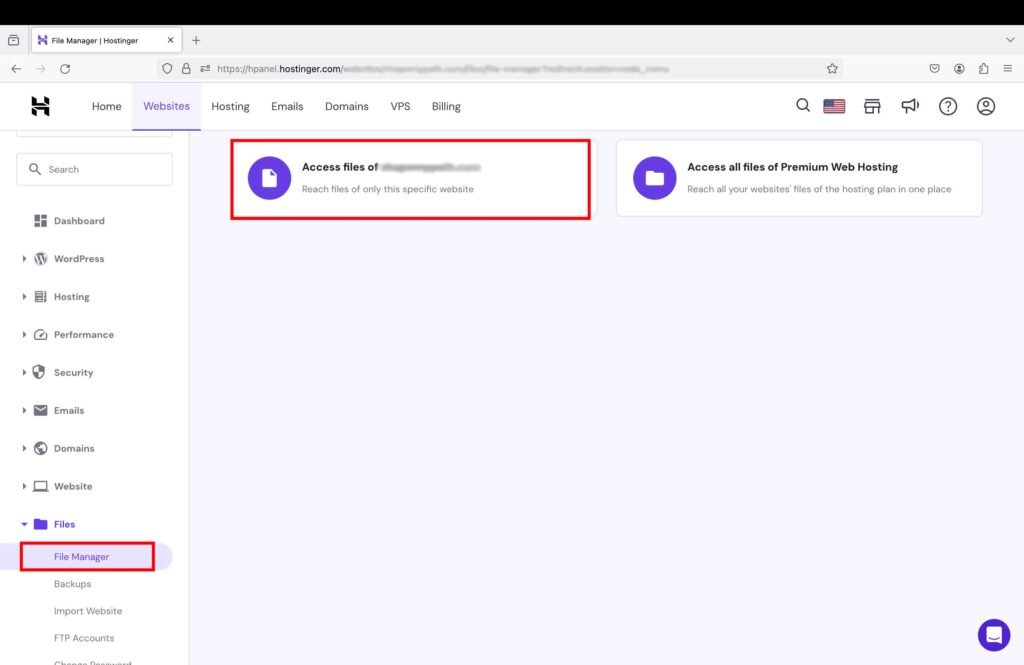Expand the Website sidebar section
The image size is (1024, 665).
(x=24, y=486)
